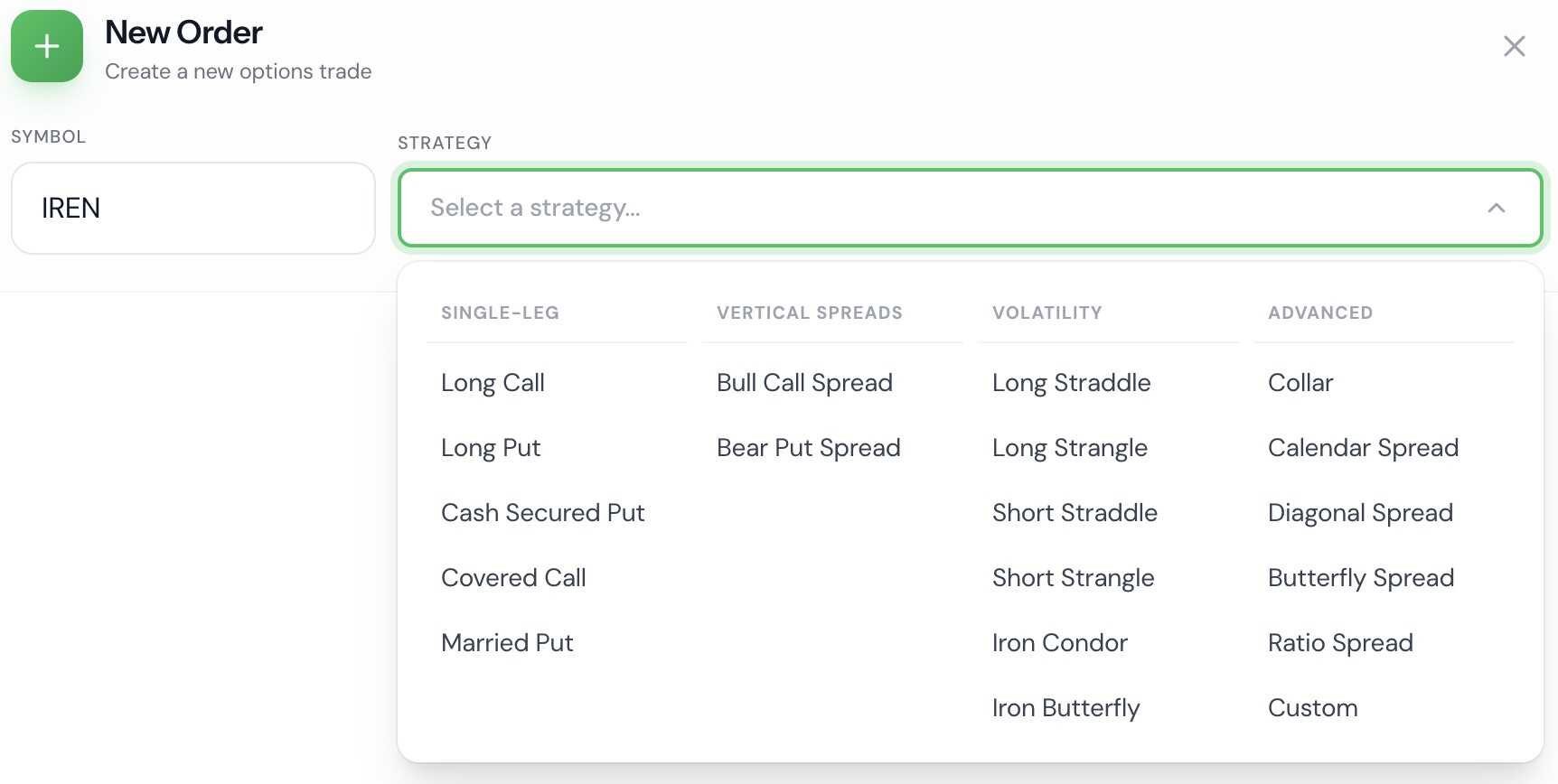Pick Bear Put Spread
This screenshot has height=784, width=1558.
click(x=809, y=447)
